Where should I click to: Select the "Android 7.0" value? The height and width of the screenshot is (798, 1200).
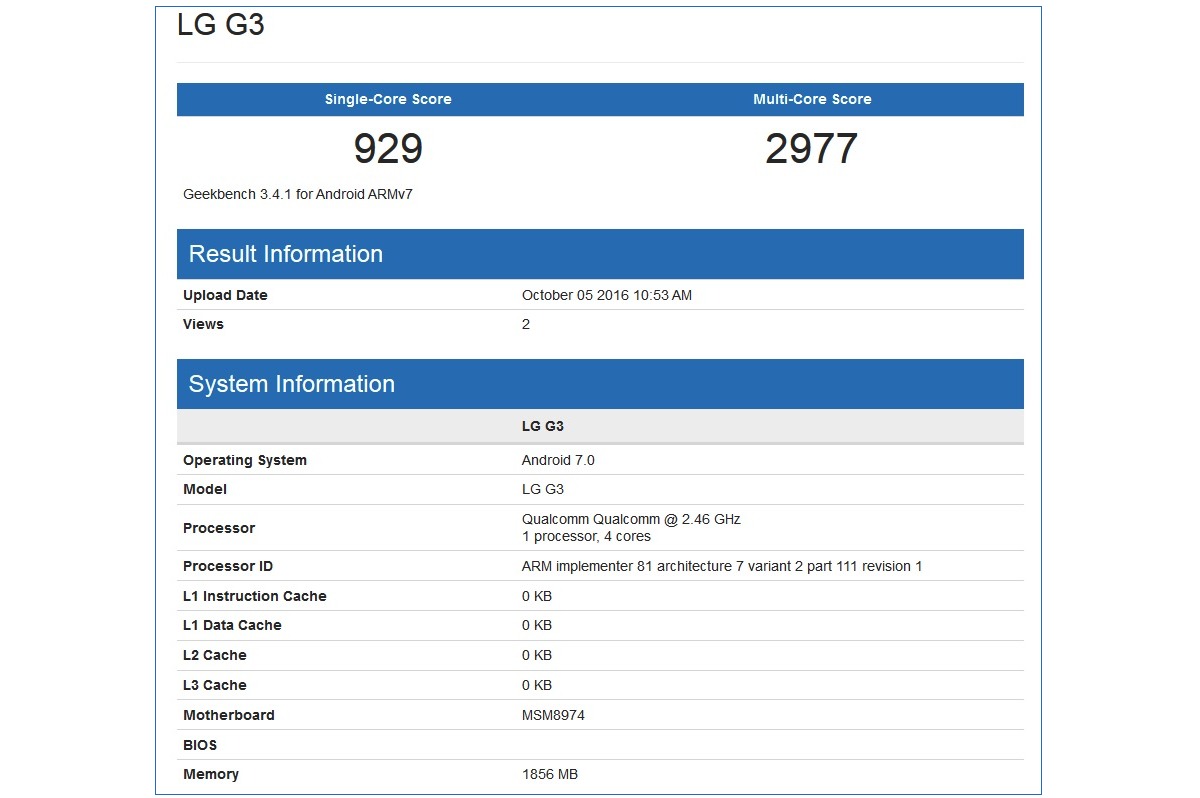(x=558, y=460)
